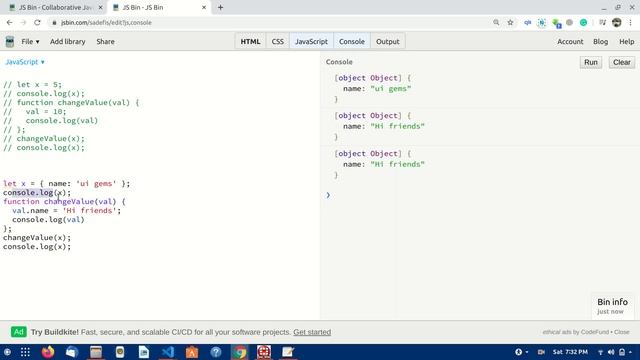Viewport: 640px width, 360px height.
Task: Bookmark this page with star icon
Action: click(510, 22)
